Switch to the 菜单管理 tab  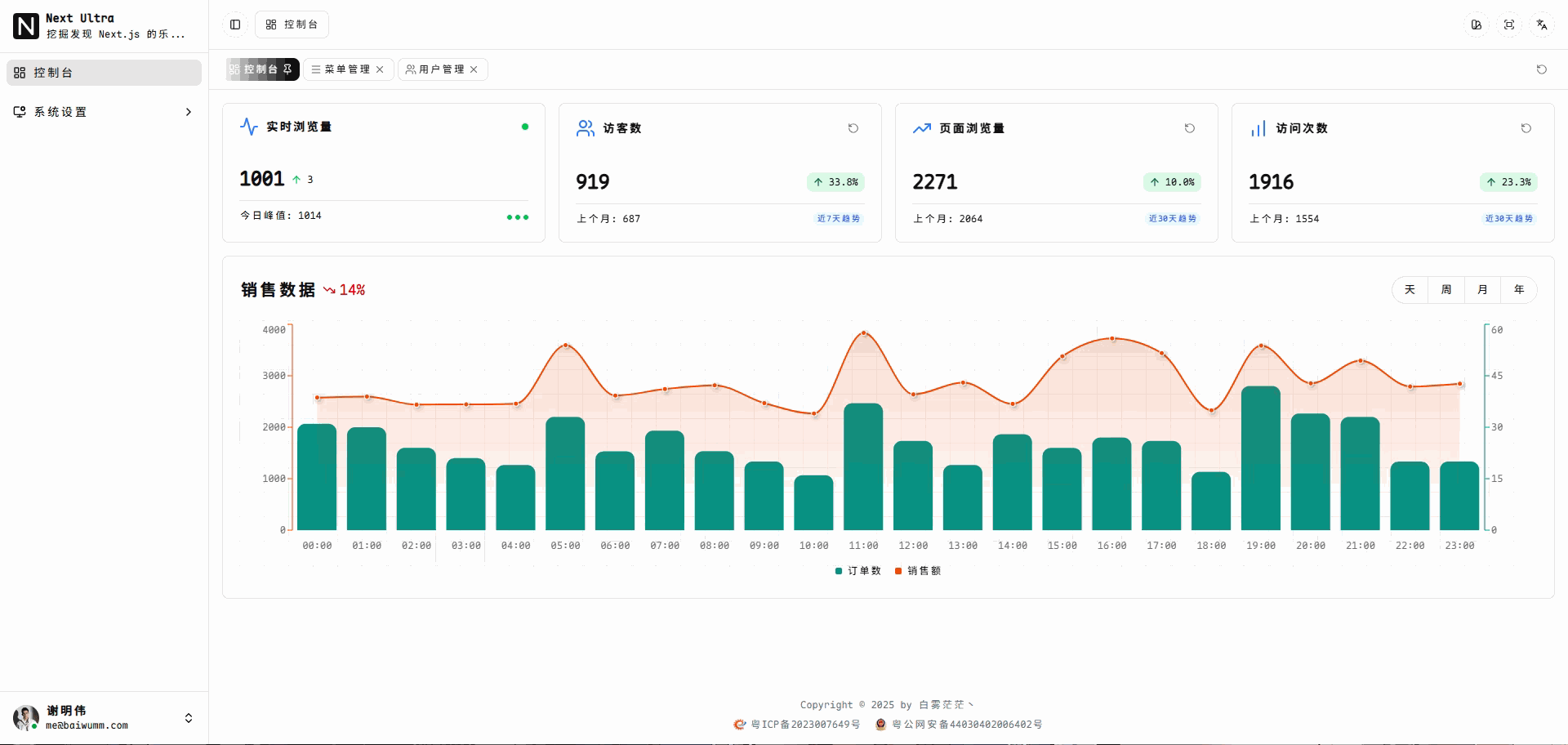[x=341, y=69]
